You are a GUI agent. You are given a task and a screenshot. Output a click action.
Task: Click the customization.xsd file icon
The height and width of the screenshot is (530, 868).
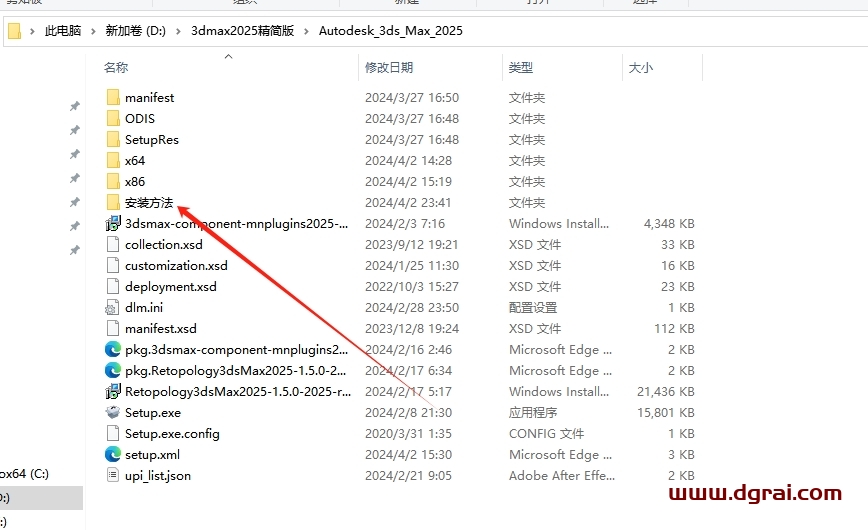pyautogui.click(x=113, y=266)
